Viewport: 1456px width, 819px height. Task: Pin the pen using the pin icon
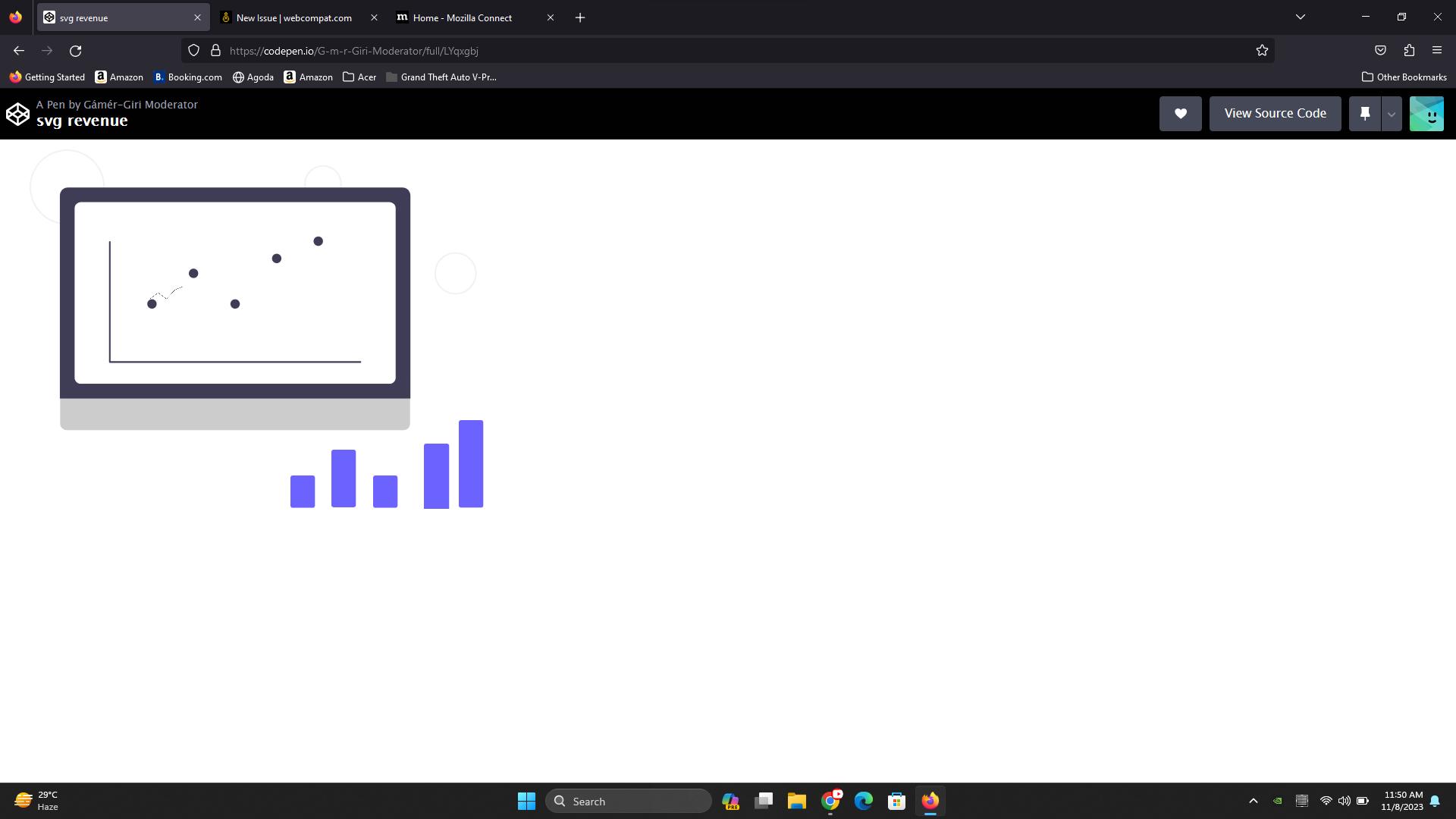(x=1365, y=113)
